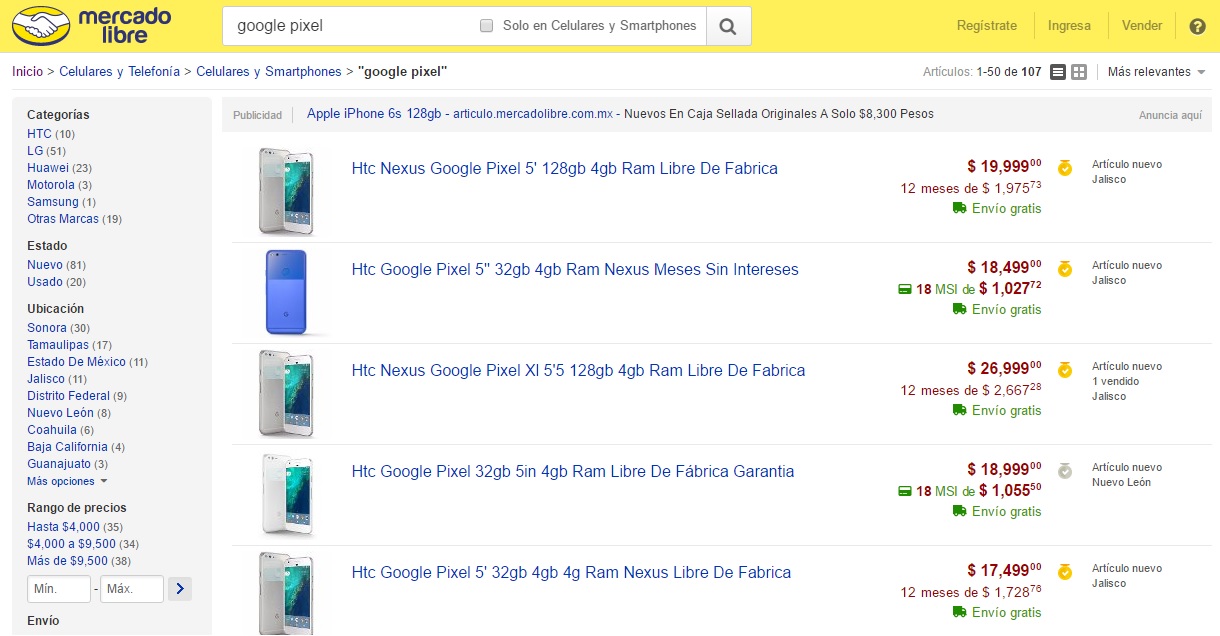
Task: Click truck icon on $19,999 listing
Action: tap(959, 208)
